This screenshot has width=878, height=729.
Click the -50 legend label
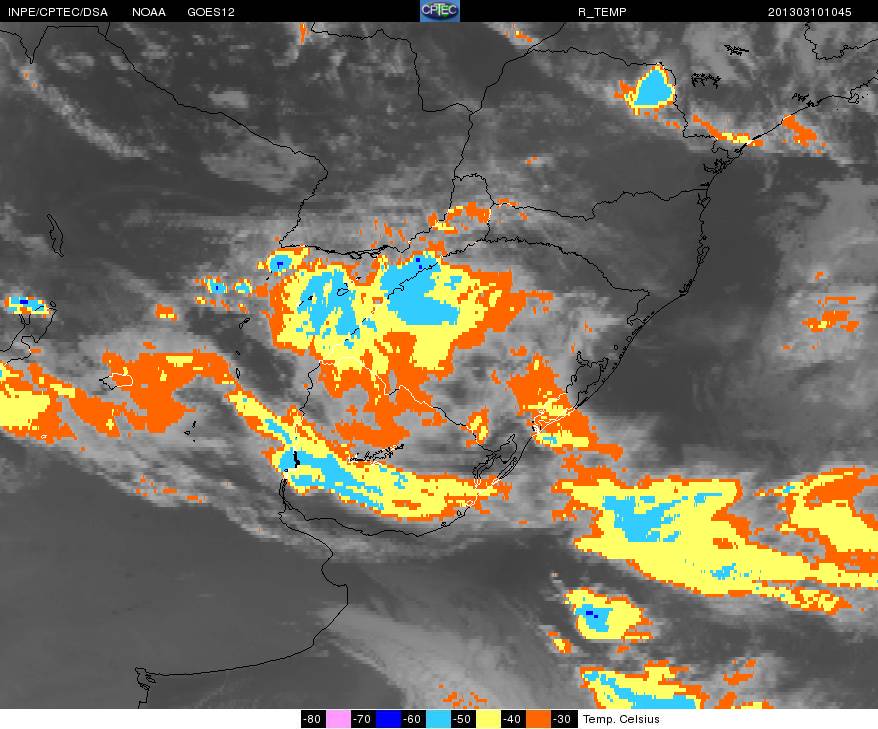[x=463, y=719]
